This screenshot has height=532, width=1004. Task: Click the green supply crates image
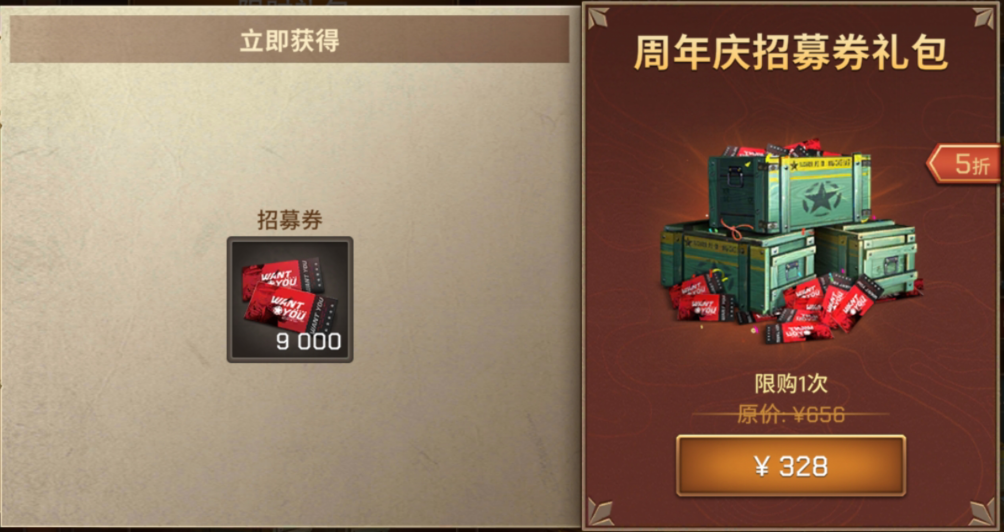pos(791,243)
